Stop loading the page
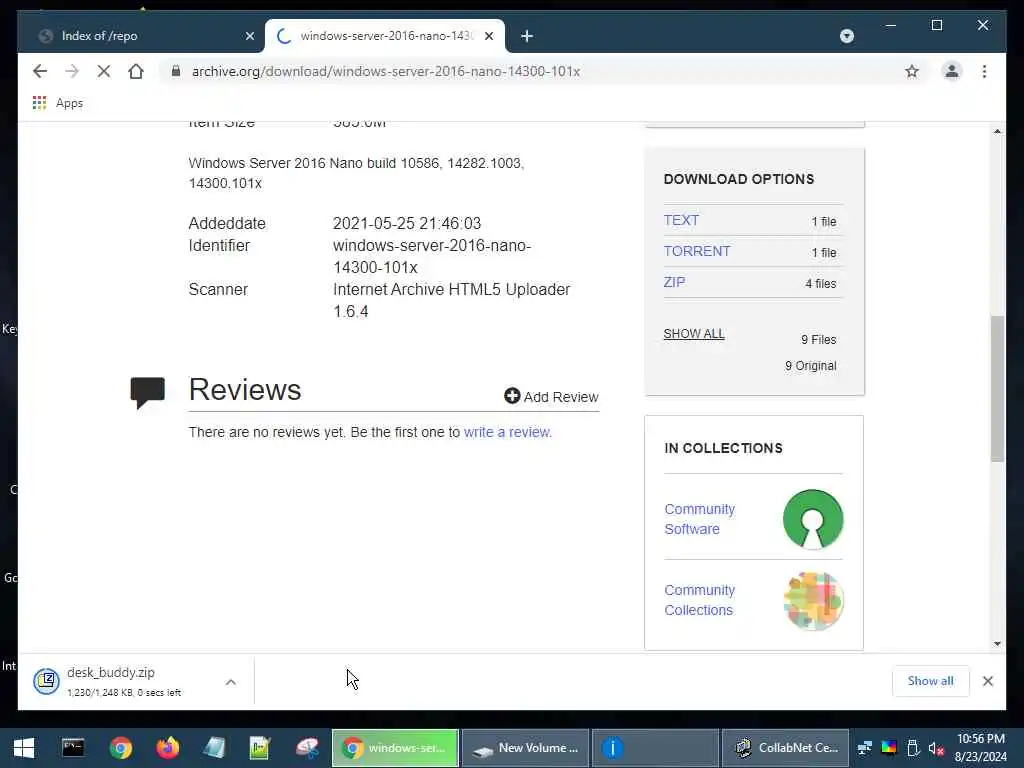 point(104,71)
